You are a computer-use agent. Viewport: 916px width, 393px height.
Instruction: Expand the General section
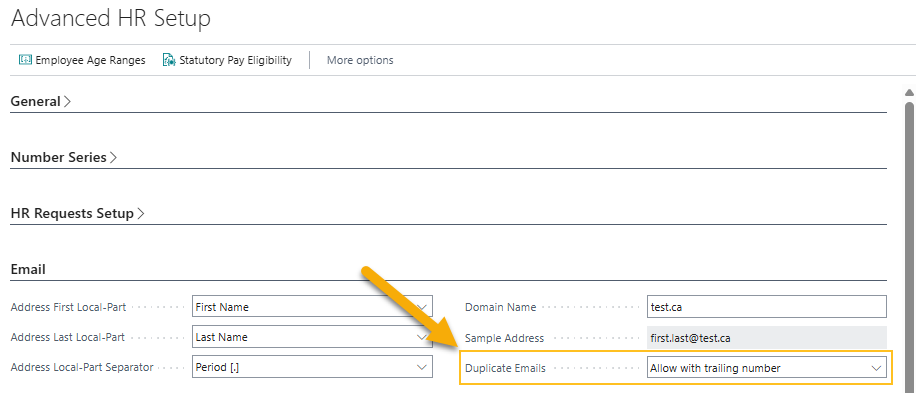point(41,101)
